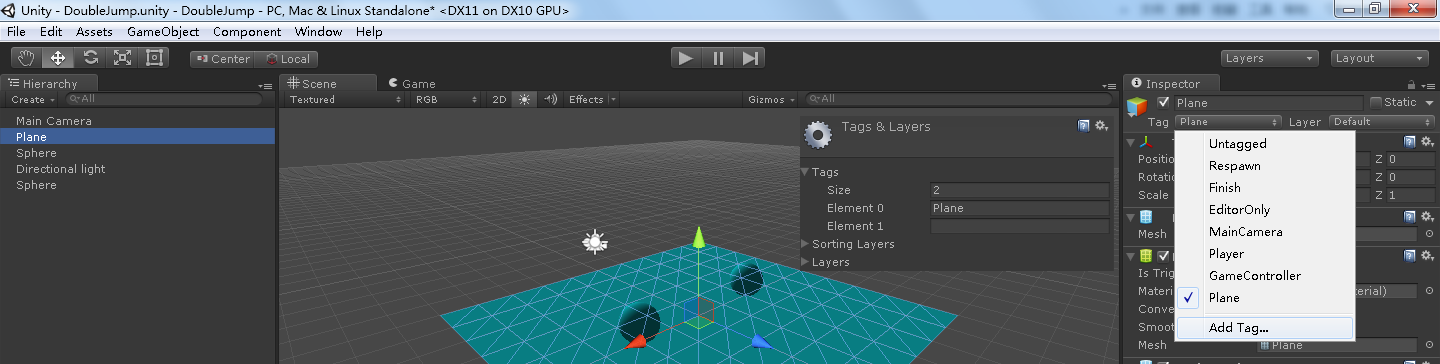Select the Scale tool

(x=122, y=58)
